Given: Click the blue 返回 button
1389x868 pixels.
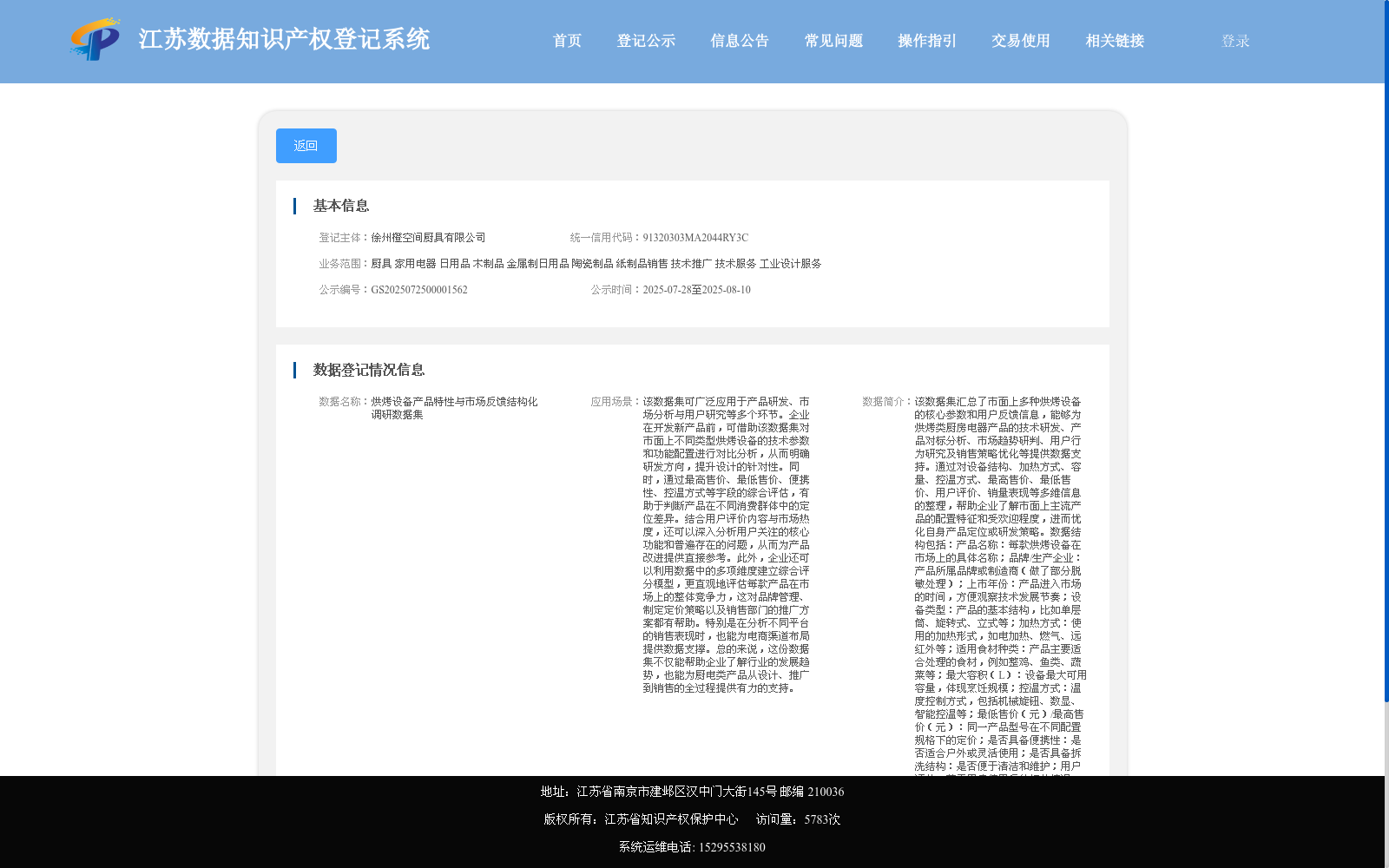Looking at the screenshot, I should click(306, 146).
